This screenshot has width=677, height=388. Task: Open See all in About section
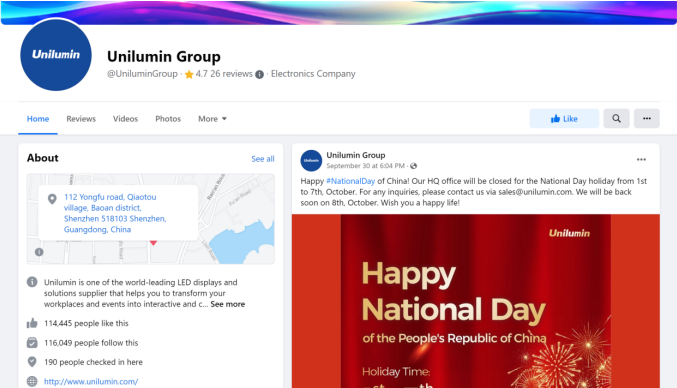tap(263, 159)
